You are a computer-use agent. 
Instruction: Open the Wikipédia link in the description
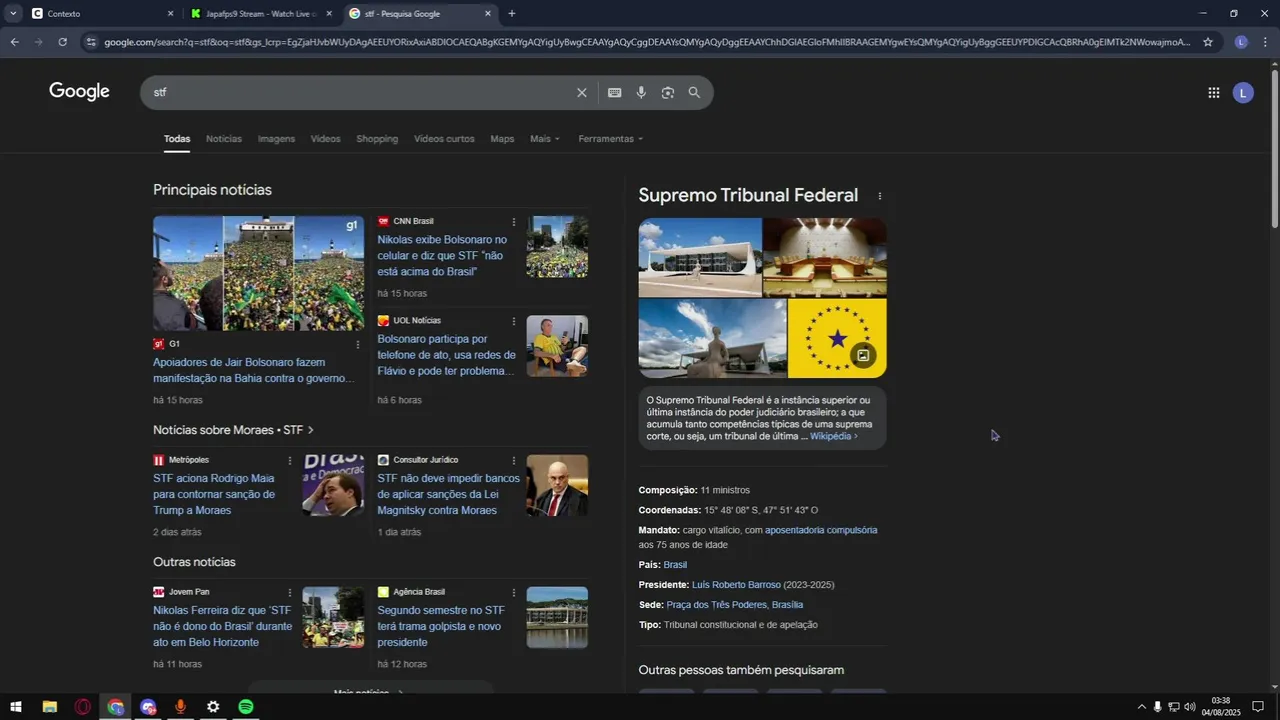point(833,436)
